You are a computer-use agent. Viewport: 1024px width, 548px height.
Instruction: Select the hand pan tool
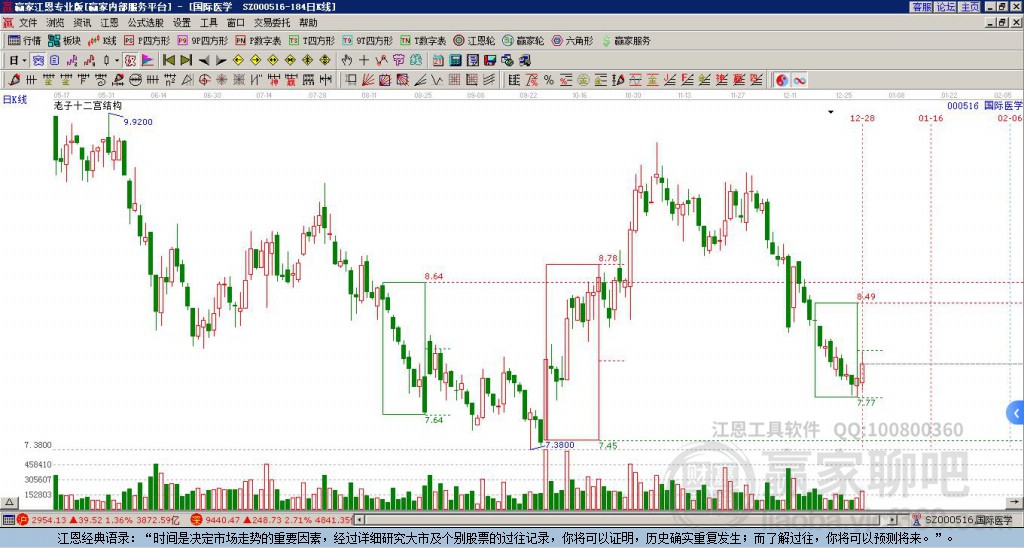pyautogui.click(x=347, y=61)
